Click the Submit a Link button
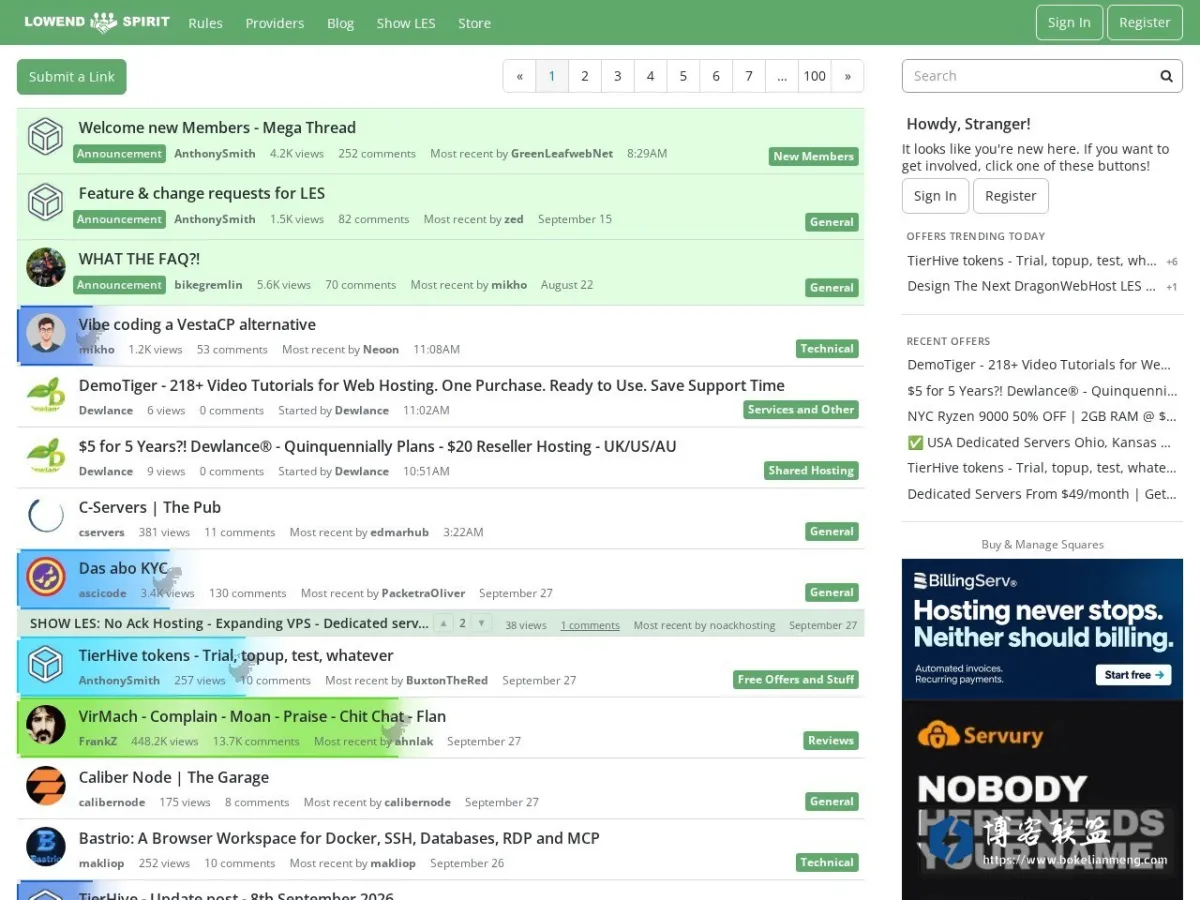Viewport: 1200px width, 900px height. (72, 77)
